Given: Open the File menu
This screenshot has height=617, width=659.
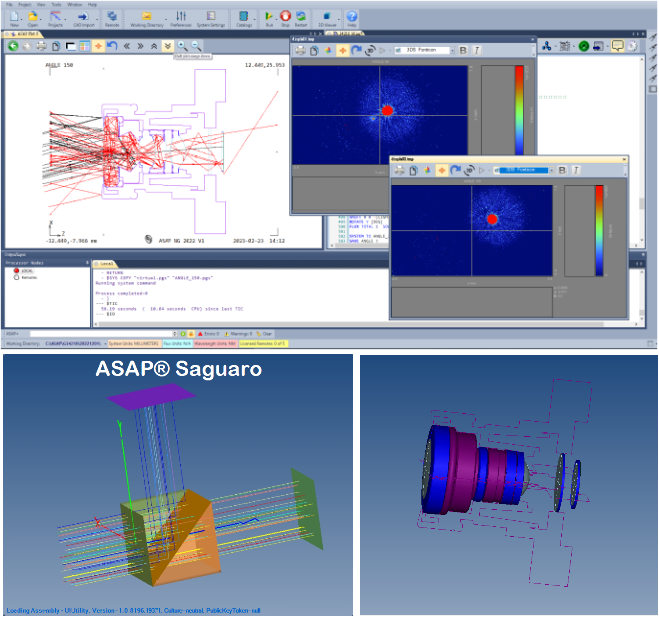Looking at the screenshot, I should click(x=9, y=5).
